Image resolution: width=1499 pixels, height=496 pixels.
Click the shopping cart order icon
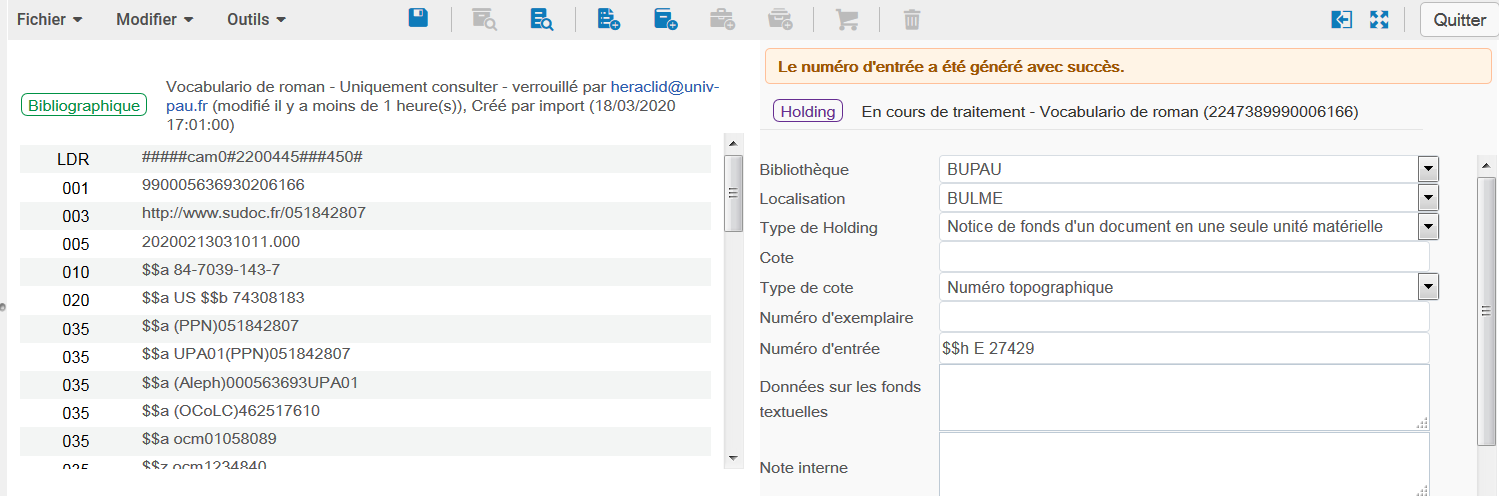click(x=846, y=19)
